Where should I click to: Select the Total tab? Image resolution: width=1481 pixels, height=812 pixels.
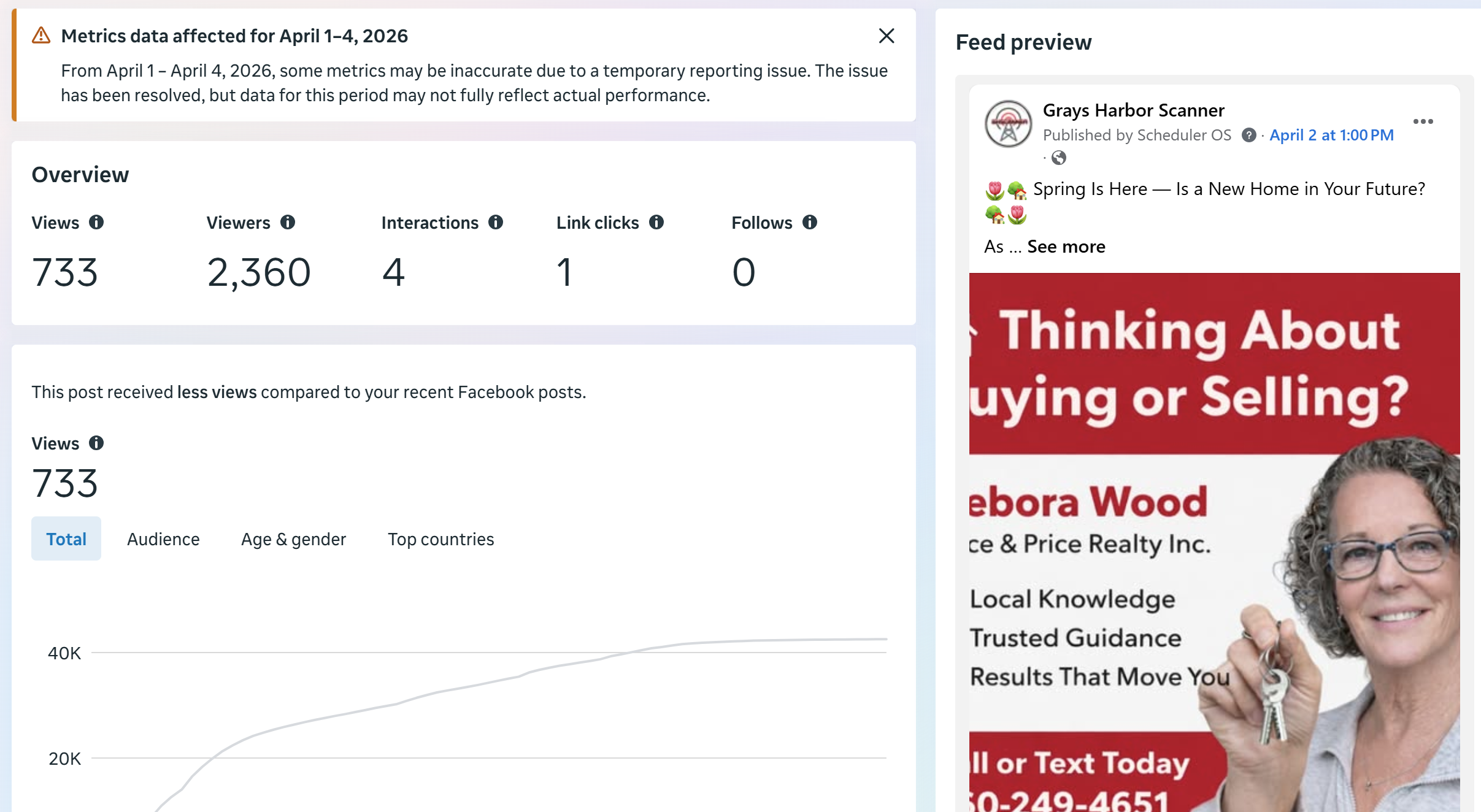point(66,538)
